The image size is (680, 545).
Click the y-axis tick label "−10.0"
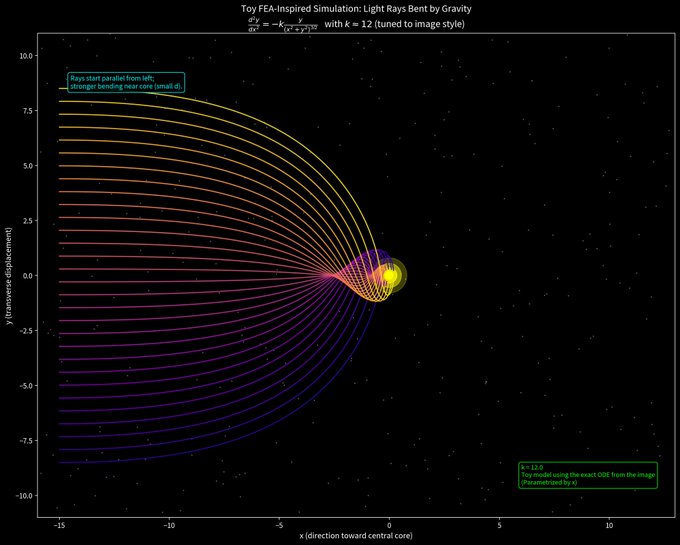click(23, 496)
